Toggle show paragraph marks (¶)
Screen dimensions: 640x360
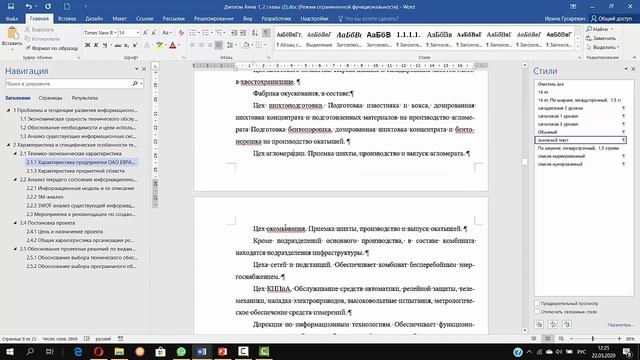266,33
